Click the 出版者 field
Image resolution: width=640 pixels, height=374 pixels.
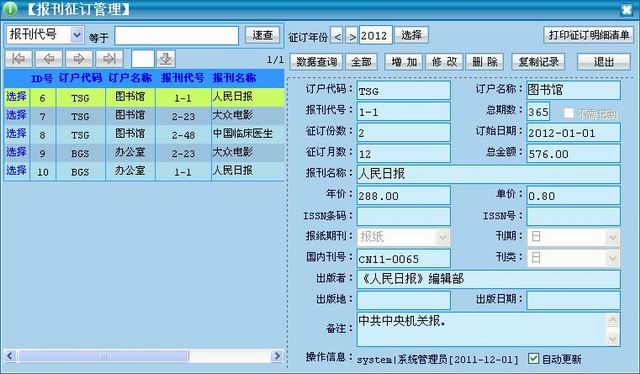tap(489, 279)
